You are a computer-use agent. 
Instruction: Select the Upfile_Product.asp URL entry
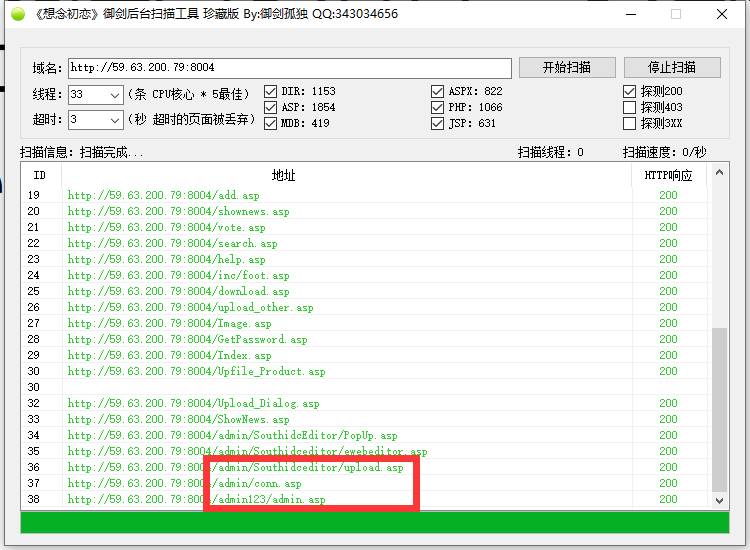(x=196, y=372)
